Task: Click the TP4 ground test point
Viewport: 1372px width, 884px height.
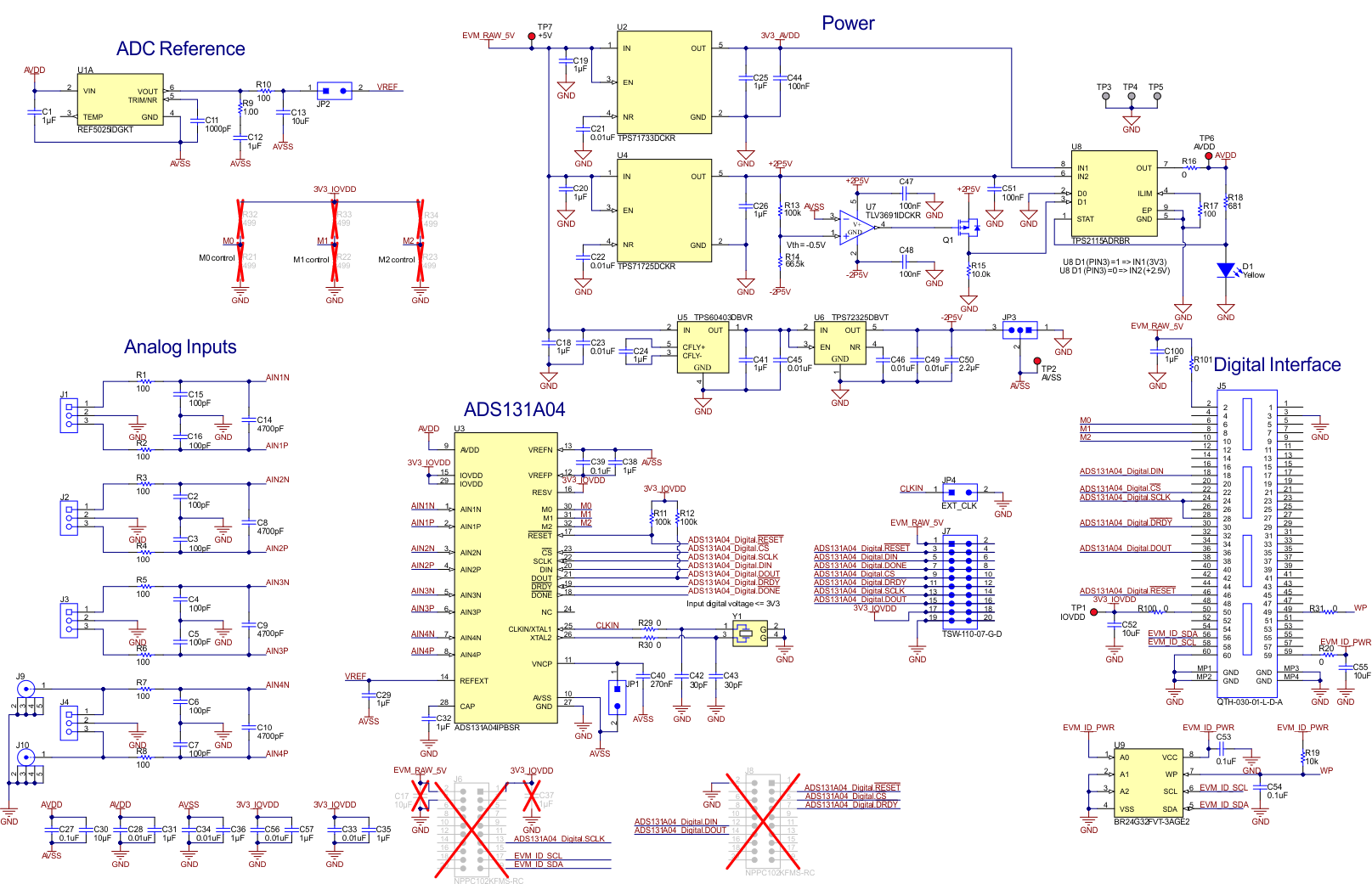Action: click(x=1131, y=96)
